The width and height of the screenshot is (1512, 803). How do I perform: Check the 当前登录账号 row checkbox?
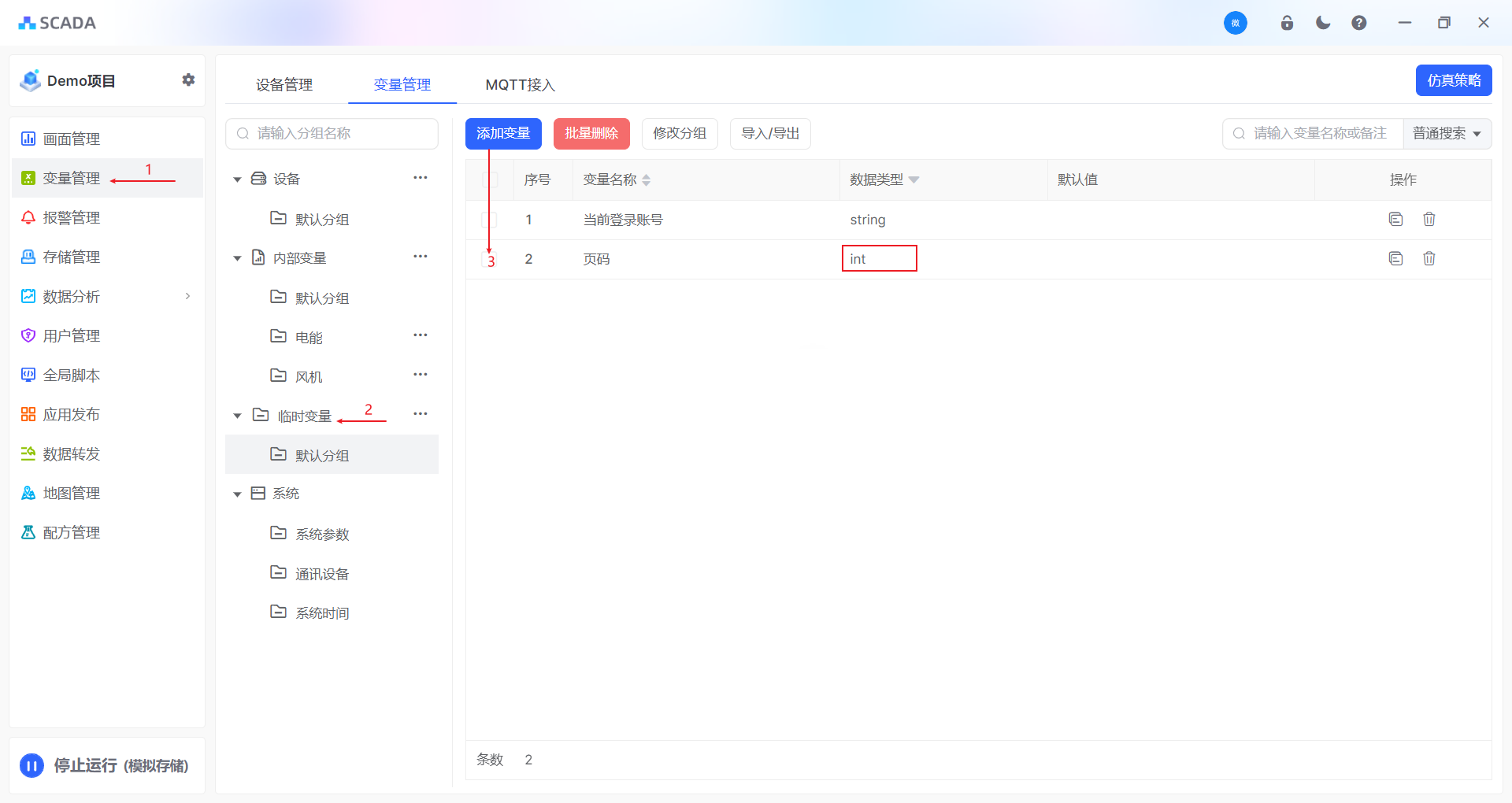[490, 220]
